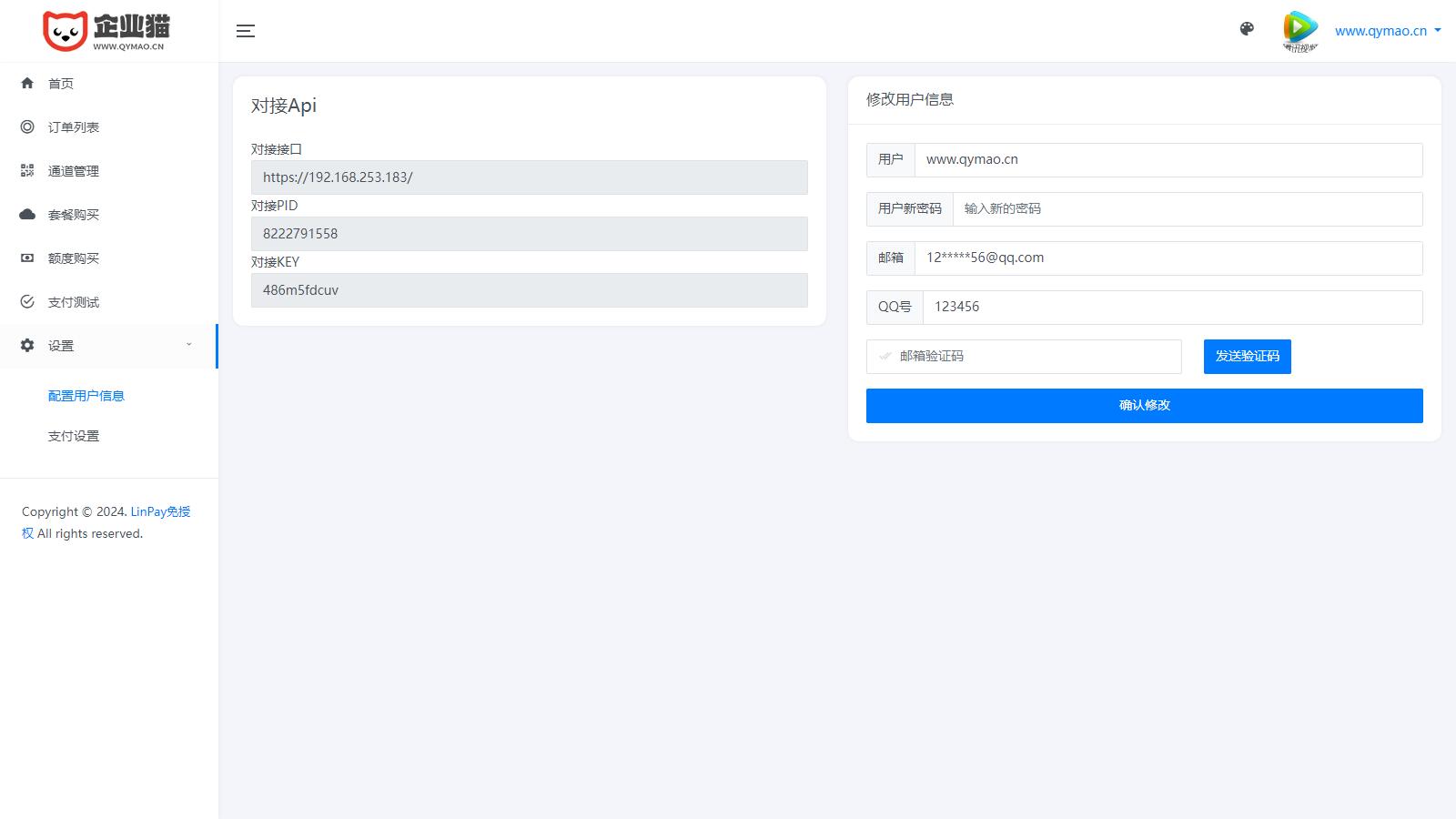The width and height of the screenshot is (1456, 819).
Task: Collapse the 设置 menu chevron
Action: tap(189, 345)
